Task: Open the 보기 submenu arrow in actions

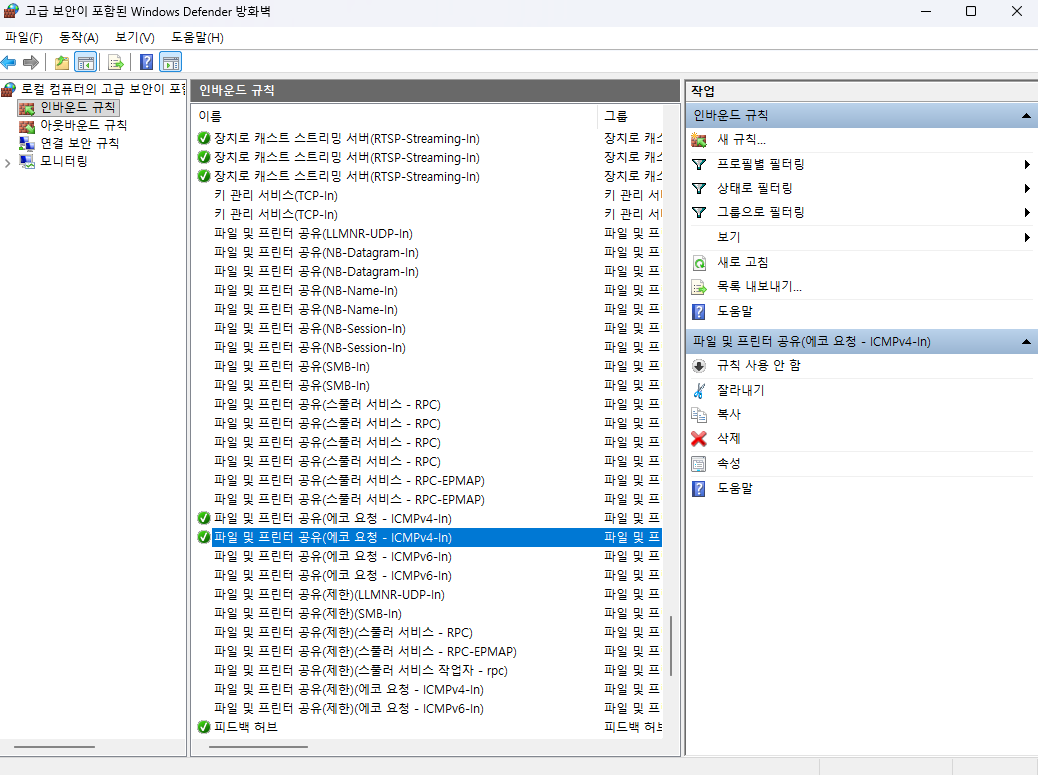Action: [x=1027, y=237]
